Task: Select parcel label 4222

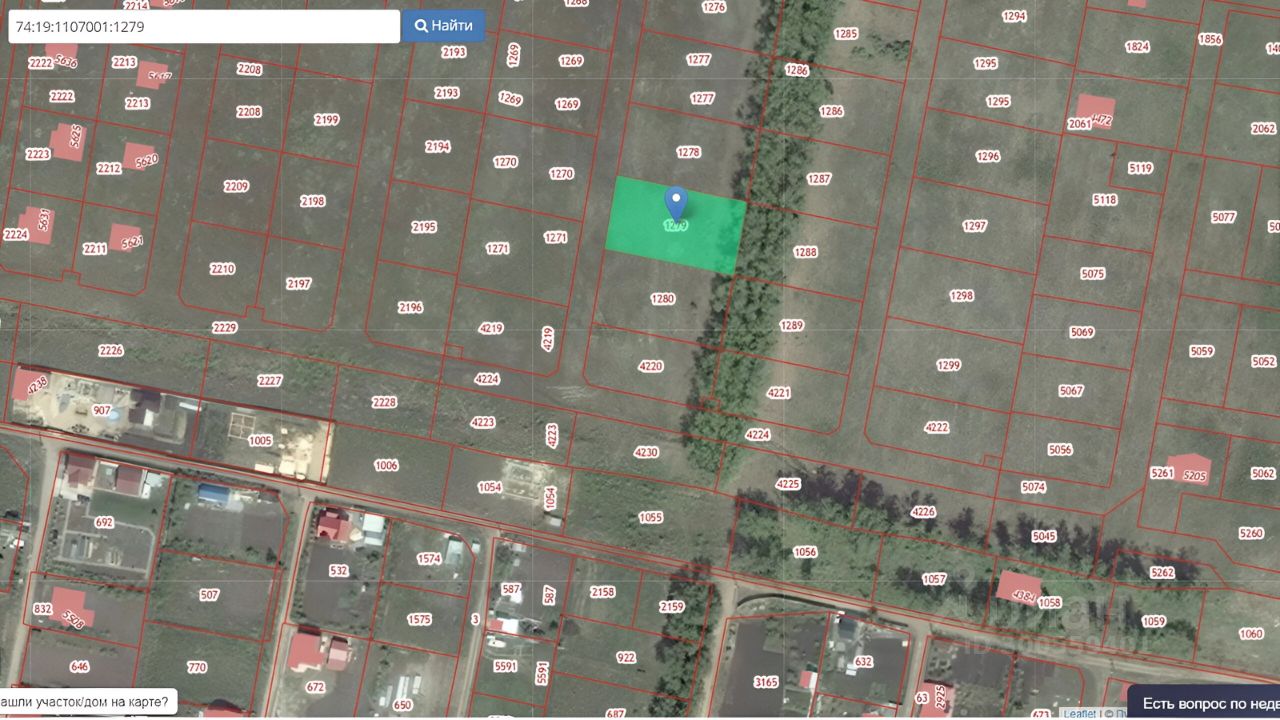Action: 936,427
